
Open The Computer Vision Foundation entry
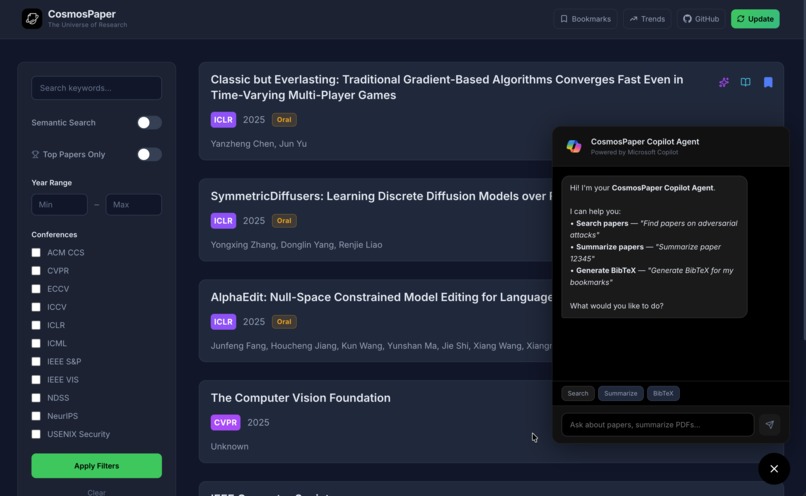point(300,398)
